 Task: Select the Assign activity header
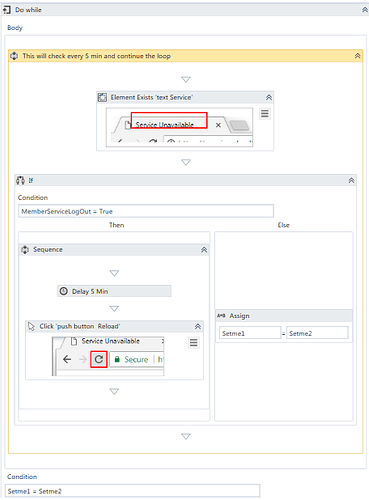[284, 315]
